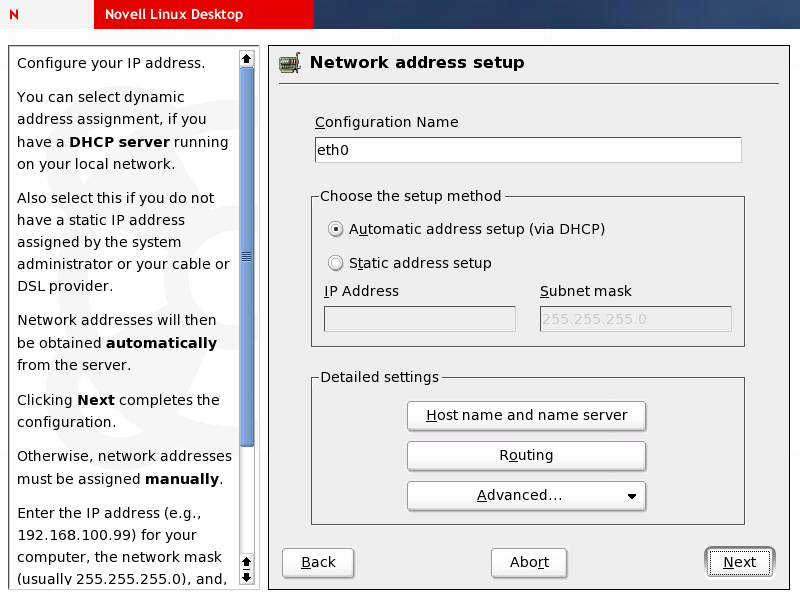Open Host name and name server settings
Viewport: 800px width, 600px height.
click(x=526, y=415)
